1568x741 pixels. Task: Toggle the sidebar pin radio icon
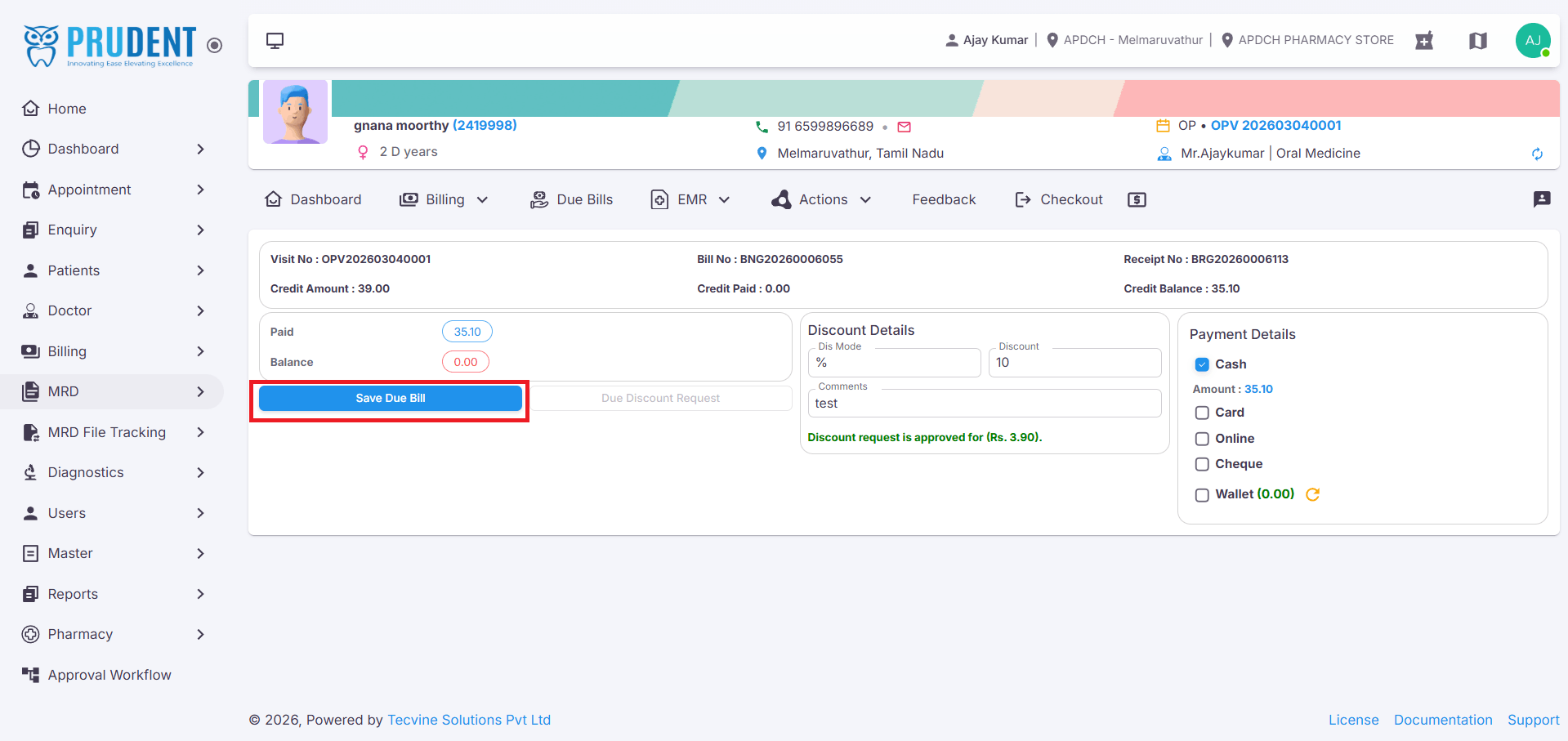(x=215, y=45)
